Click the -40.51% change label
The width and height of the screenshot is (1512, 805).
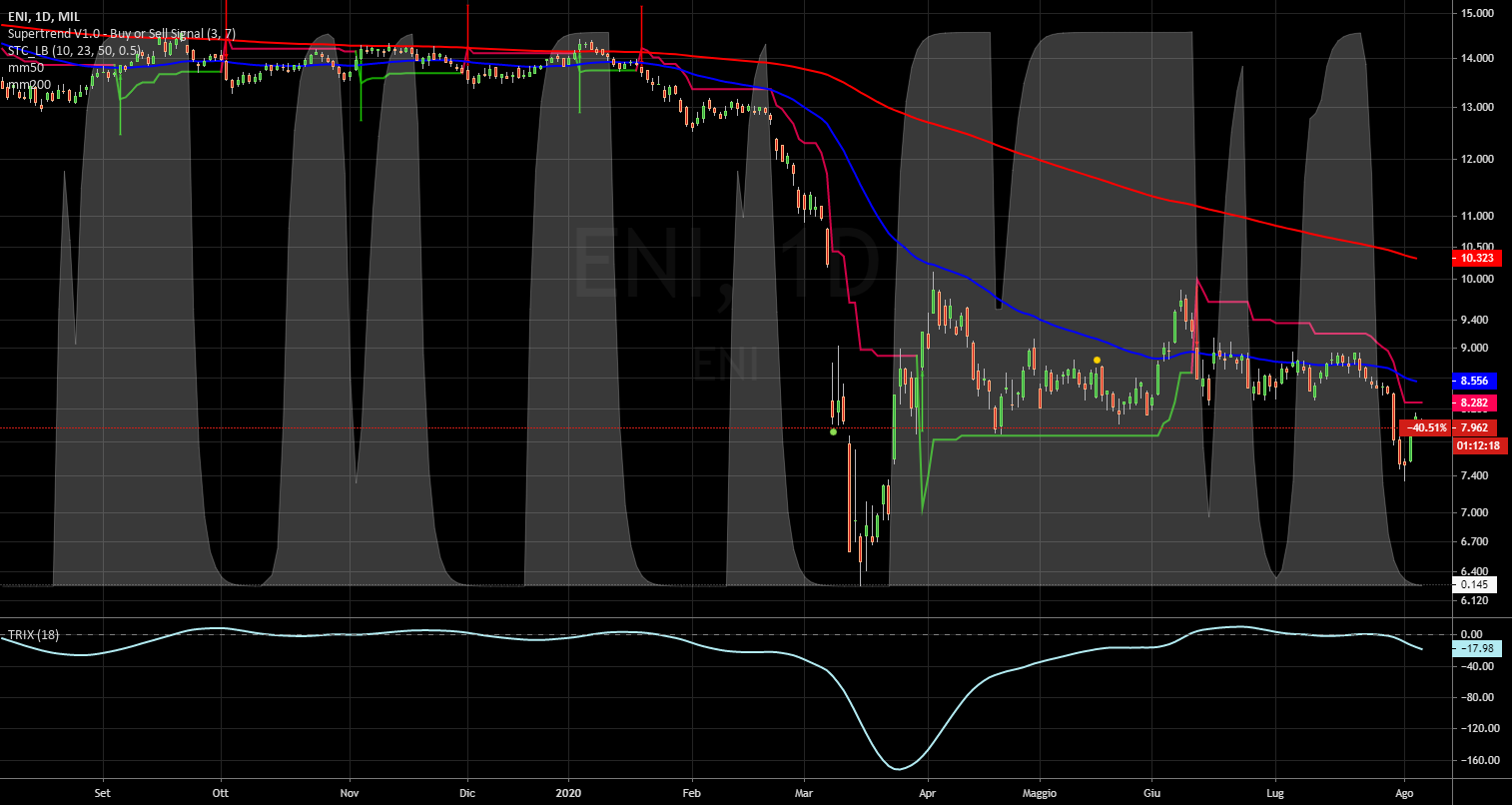[1427, 427]
